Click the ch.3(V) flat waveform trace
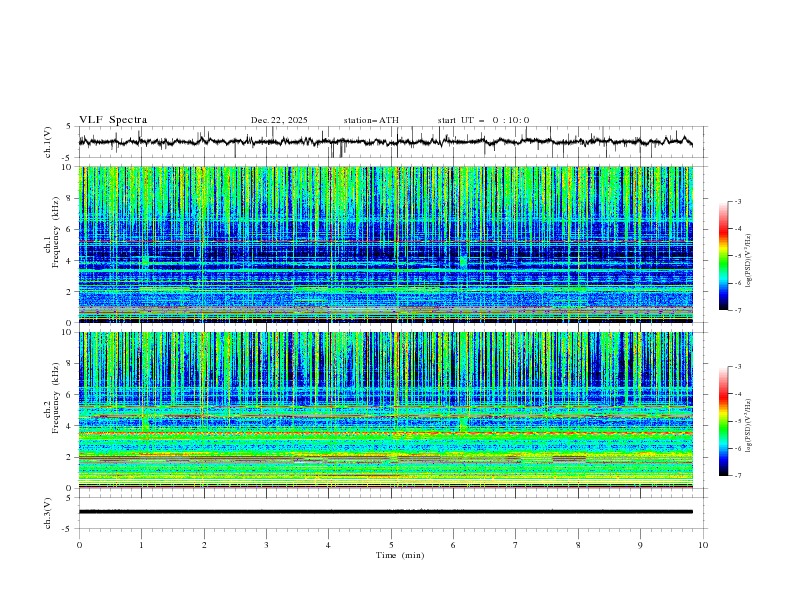The image size is (792, 612). [391, 511]
